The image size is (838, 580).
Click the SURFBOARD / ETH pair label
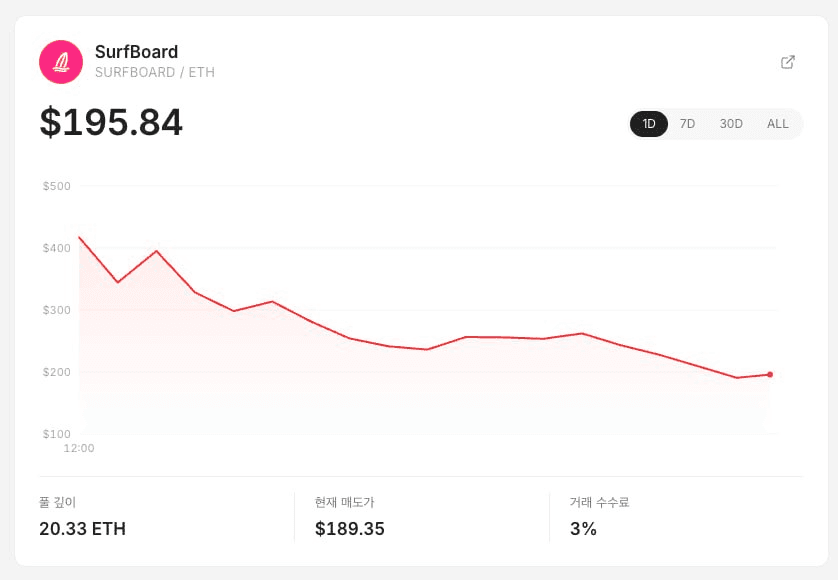coord(155,72)
